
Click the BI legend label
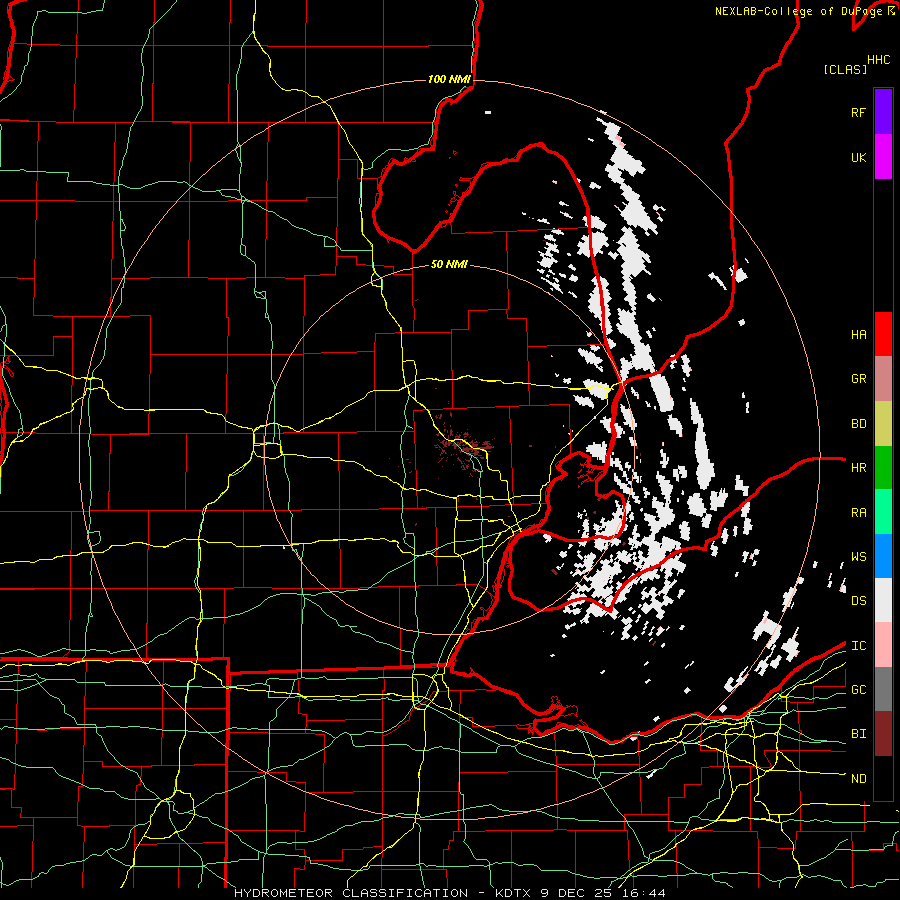(859, 734)
